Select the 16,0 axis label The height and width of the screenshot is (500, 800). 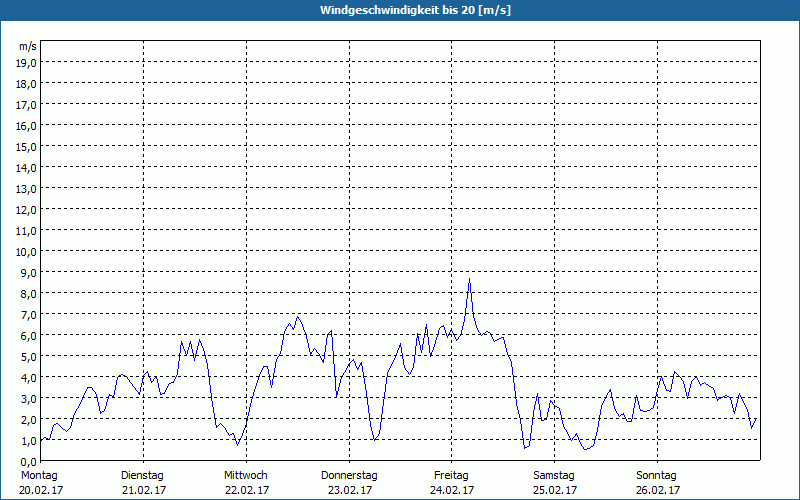click(27, 126)
